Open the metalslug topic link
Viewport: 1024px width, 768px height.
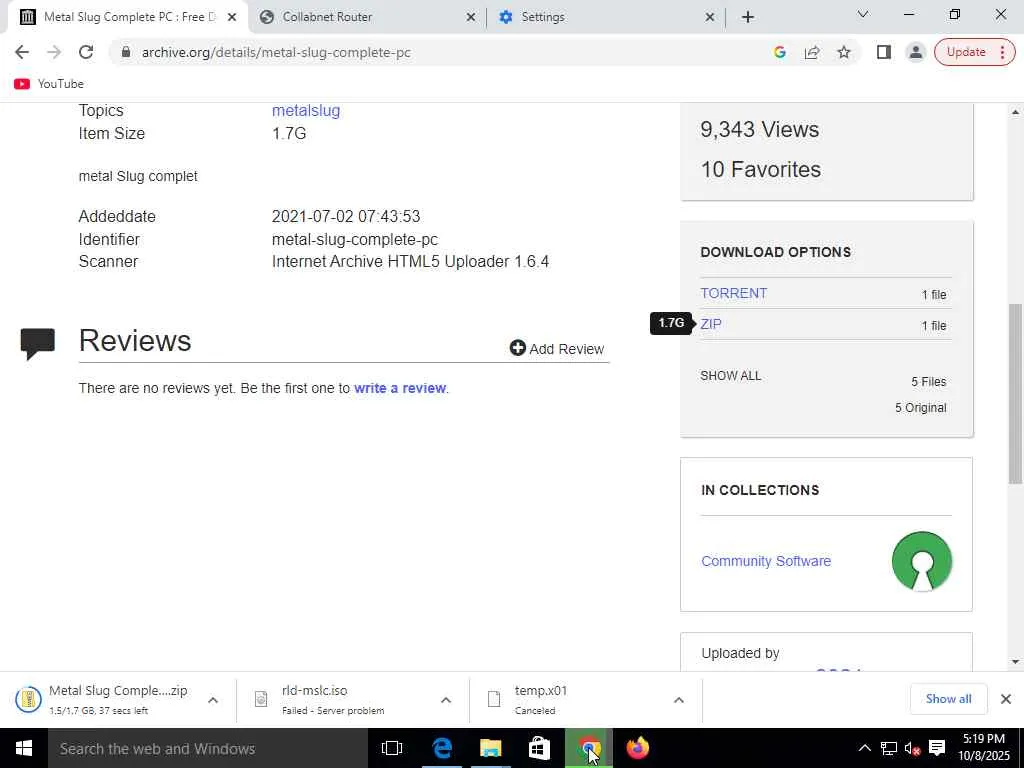306,110
